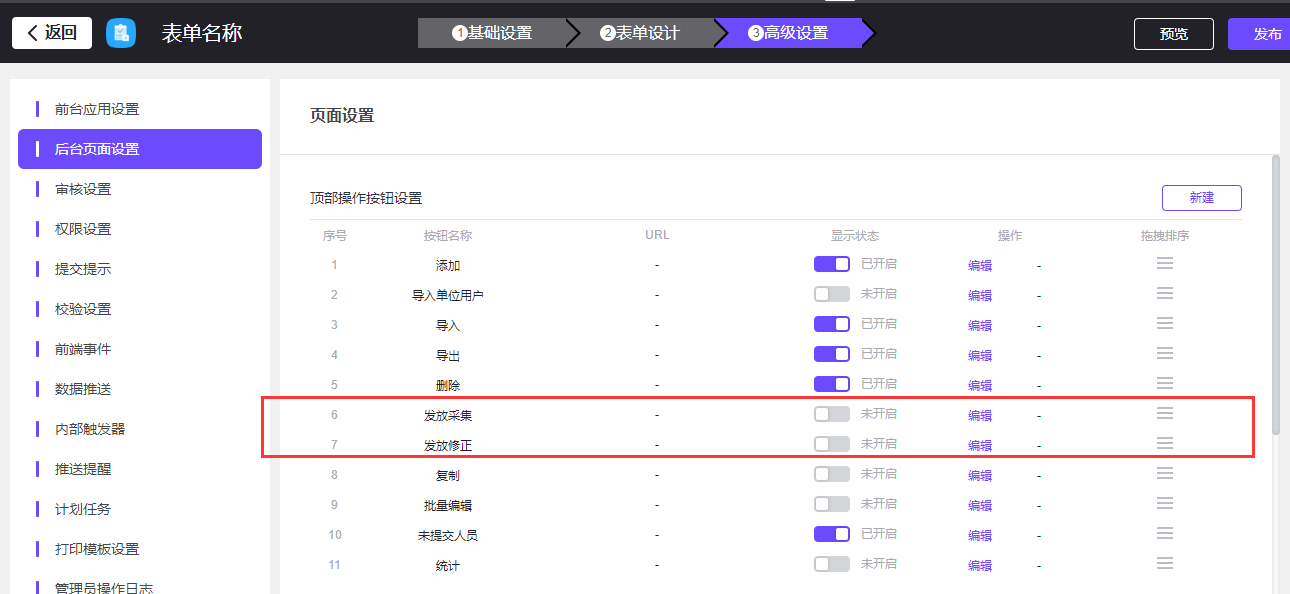The width and height of the screenshot is (1290, 594).
Task: Click the 拖拽排序 column header
Action: (1165, 236)
